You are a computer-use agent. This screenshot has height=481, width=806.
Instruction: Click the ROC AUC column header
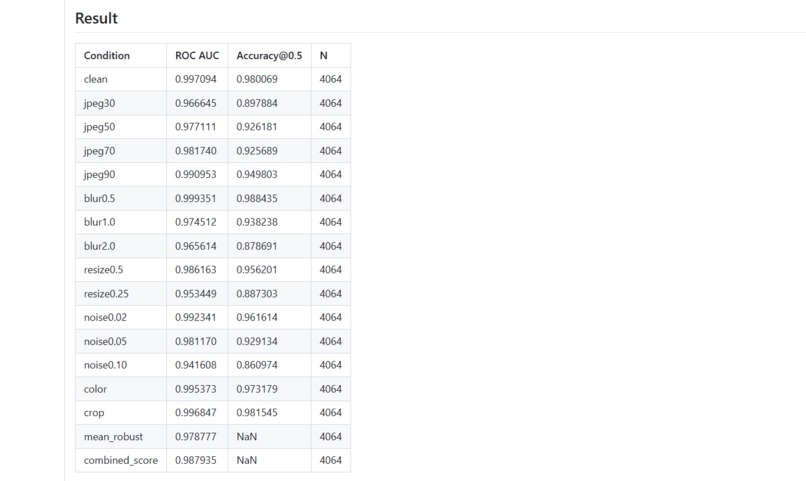point(197,56)
